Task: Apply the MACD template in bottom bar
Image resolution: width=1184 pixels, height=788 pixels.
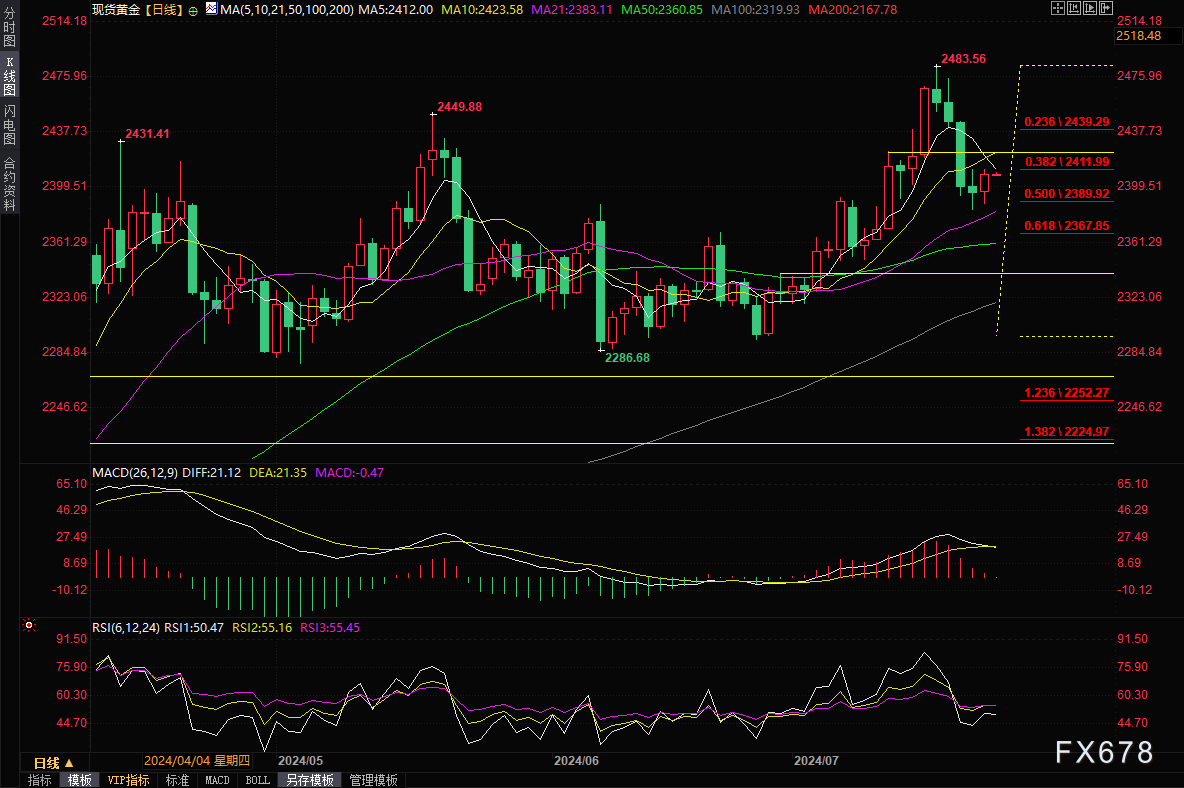Action: point(217,780)
